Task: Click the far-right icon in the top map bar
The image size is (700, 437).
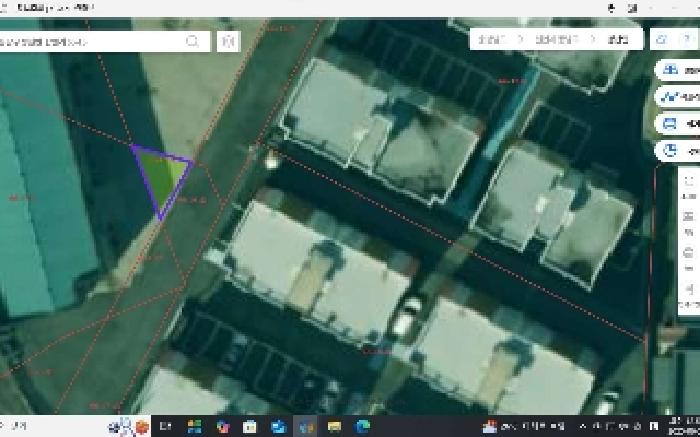Action: pos(688,39)
